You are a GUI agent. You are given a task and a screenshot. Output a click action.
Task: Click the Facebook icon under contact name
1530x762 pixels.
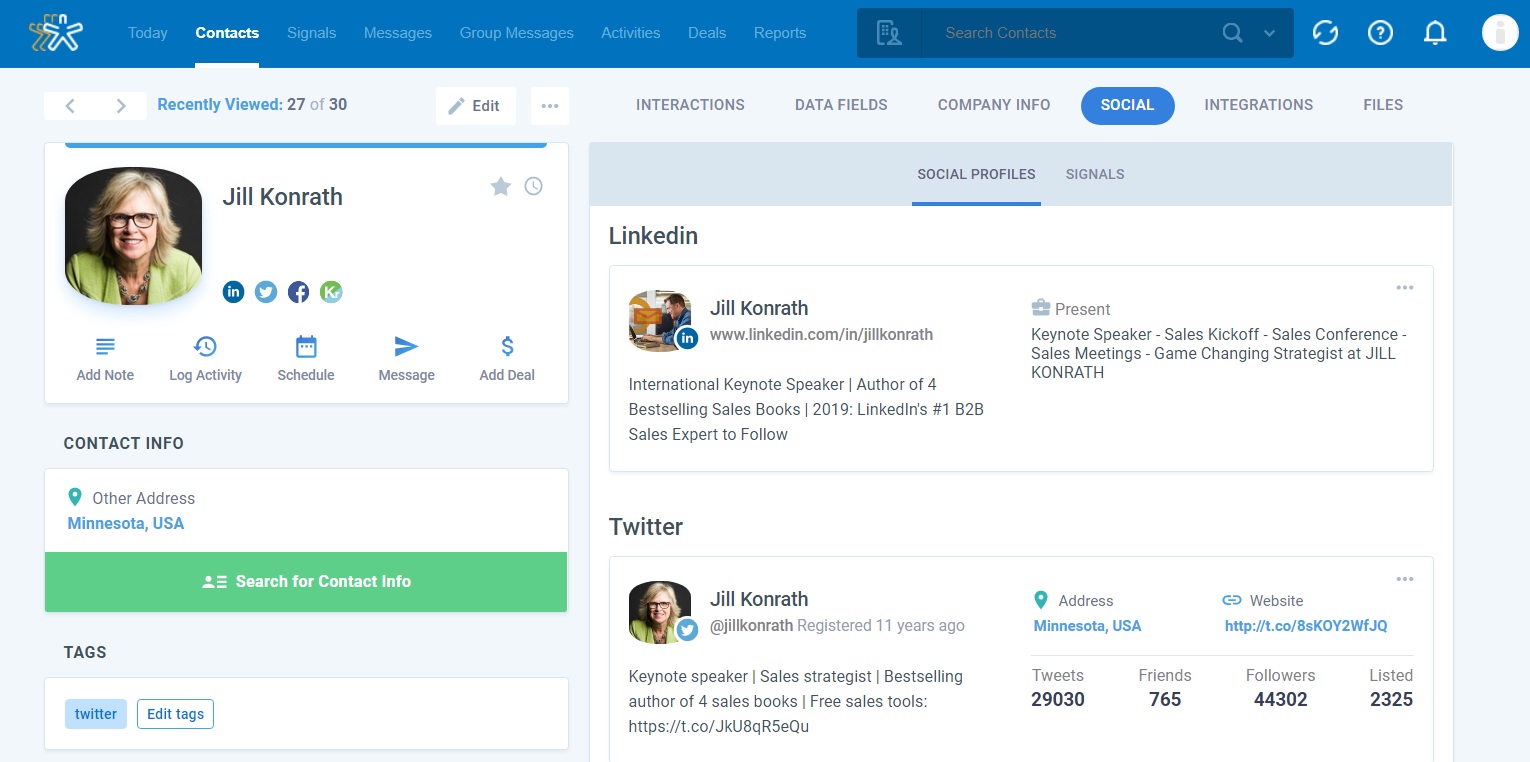(298, 292)
